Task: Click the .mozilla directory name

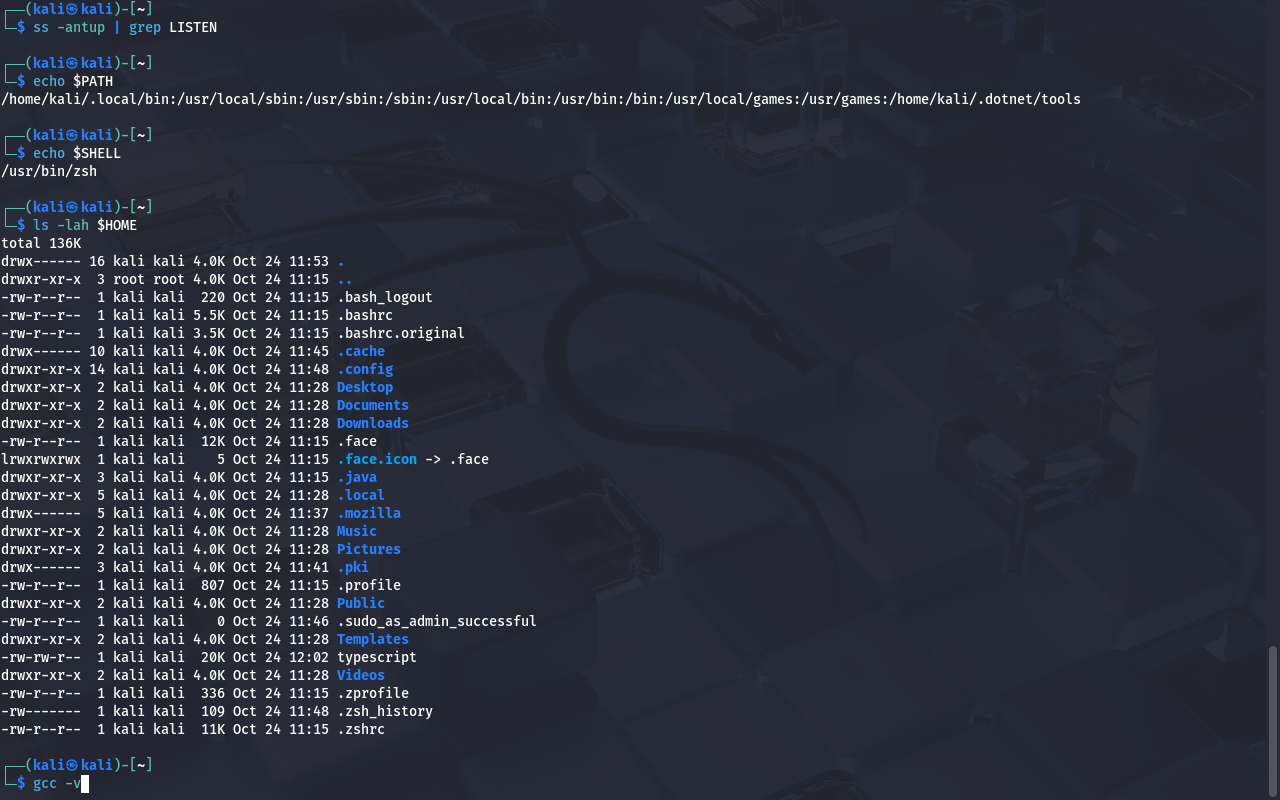Action: click(368, 513)
